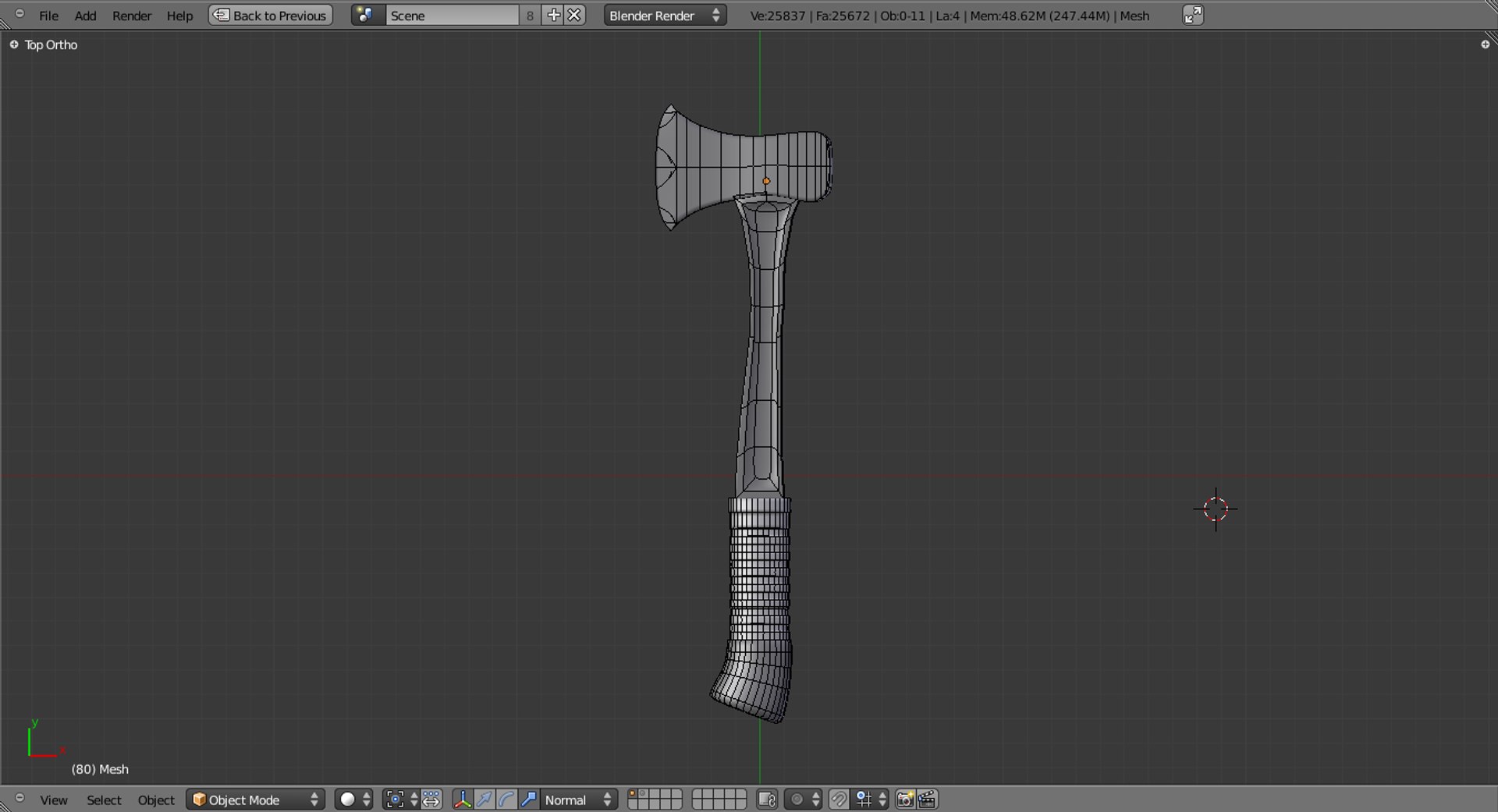1498x812 pixels.
Task: Select the axe mesh origin dot
Action: point(766,181)
